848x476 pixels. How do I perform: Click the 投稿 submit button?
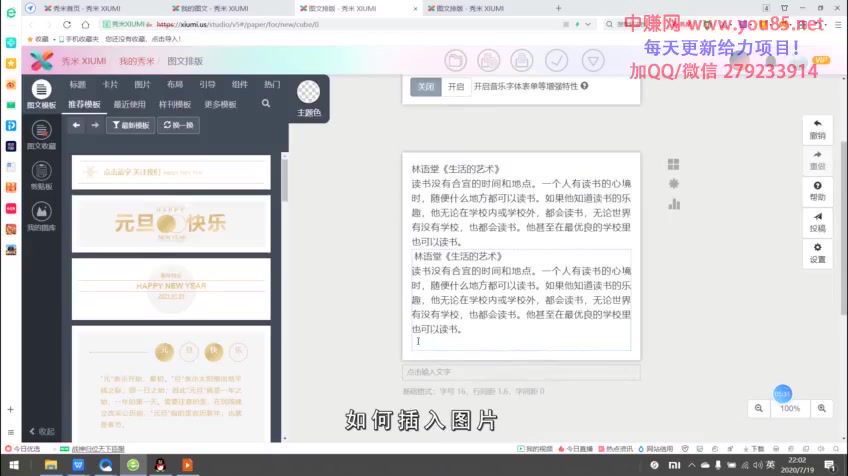[x=818, y=222]
